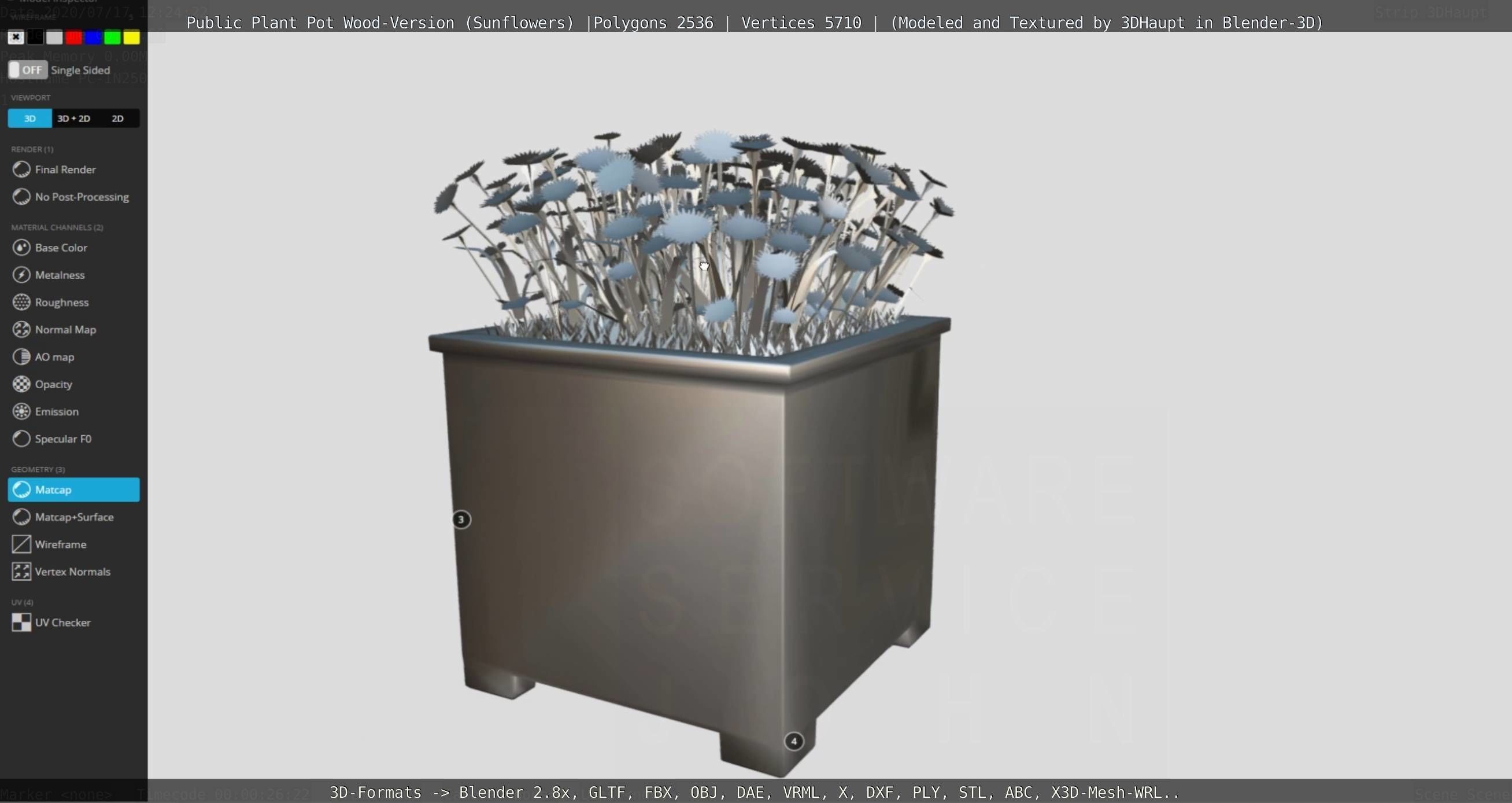The image size is (1512, 803).
Task: Toggle the Single Sided OFF switch
Action: coord(28,70)
